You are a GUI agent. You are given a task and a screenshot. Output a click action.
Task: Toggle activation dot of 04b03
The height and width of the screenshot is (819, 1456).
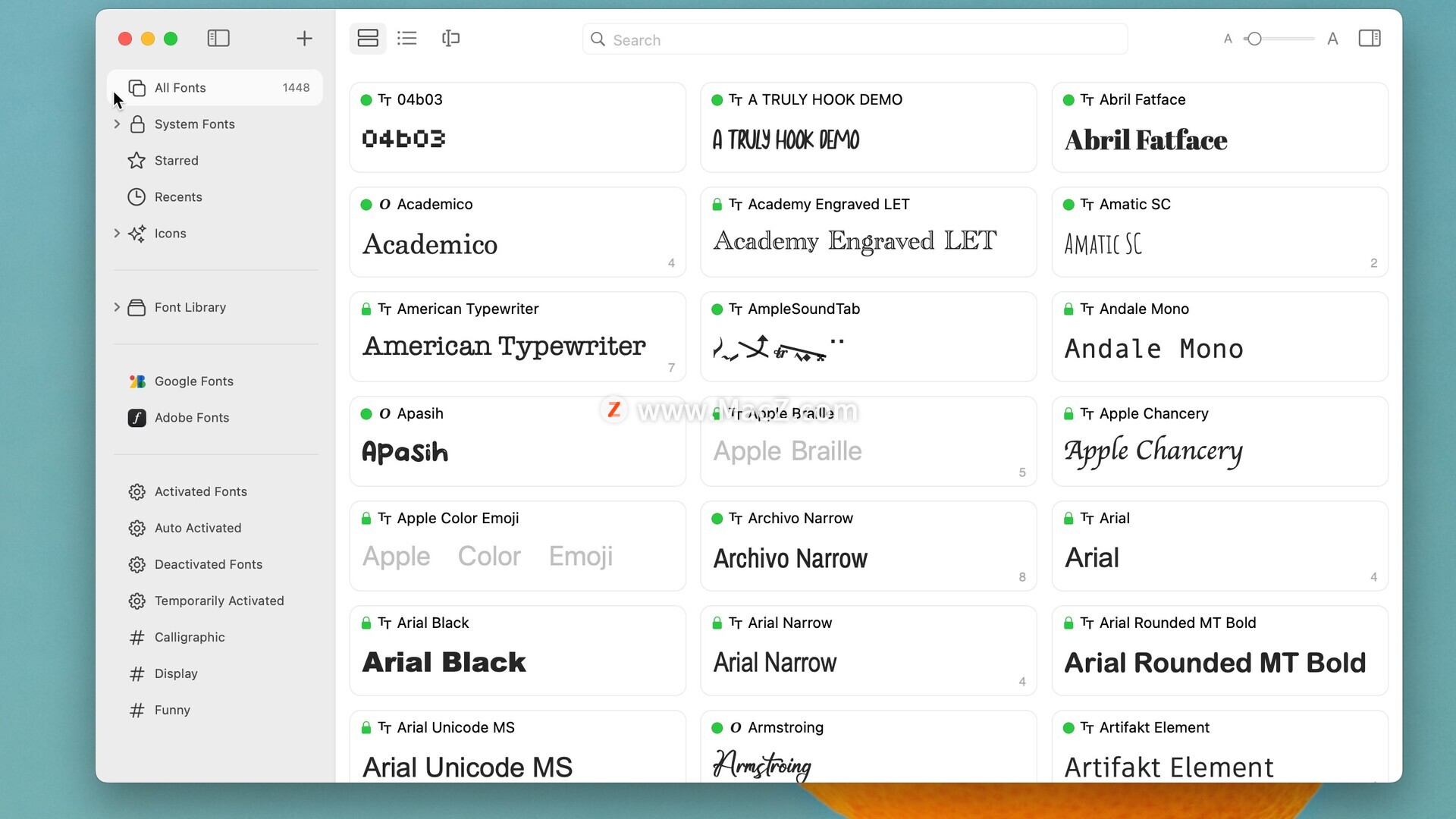[366, 100]
